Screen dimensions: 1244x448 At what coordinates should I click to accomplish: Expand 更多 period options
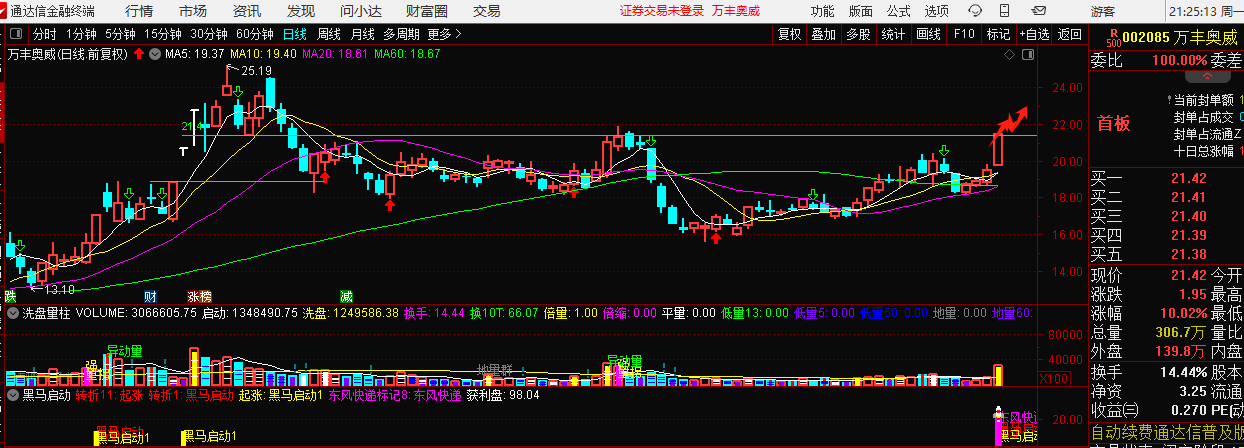coord(444,33)
